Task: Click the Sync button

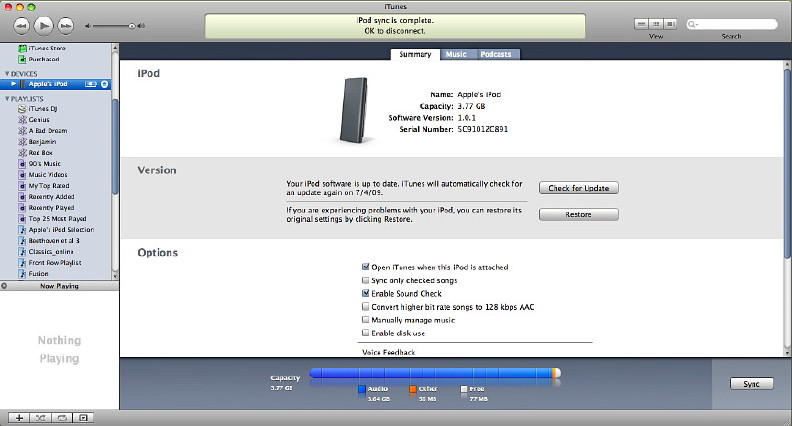Action: coord(752,384)
